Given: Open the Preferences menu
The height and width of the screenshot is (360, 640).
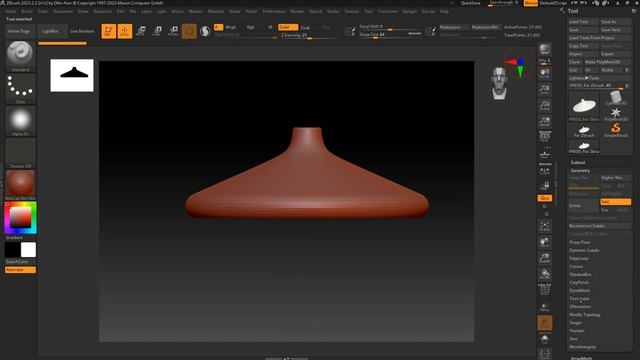Looking at the screenshot, I should point(274,11).
